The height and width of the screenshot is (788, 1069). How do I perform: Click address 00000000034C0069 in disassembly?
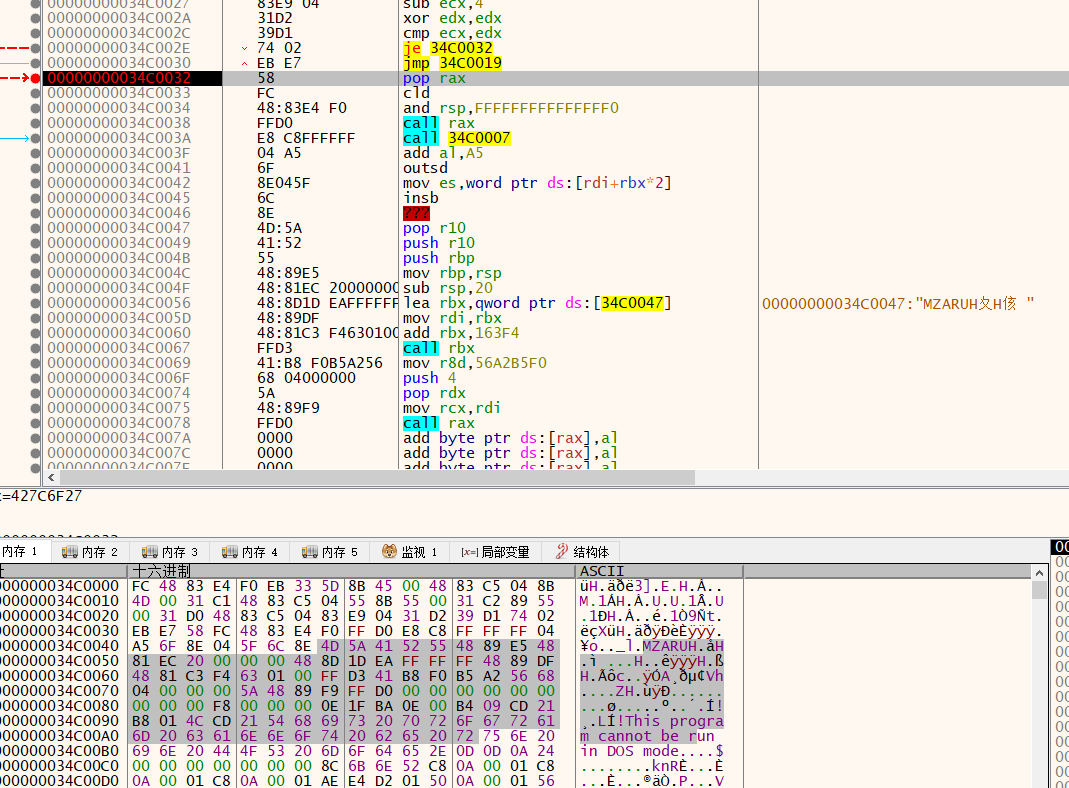tap(119, 363)
